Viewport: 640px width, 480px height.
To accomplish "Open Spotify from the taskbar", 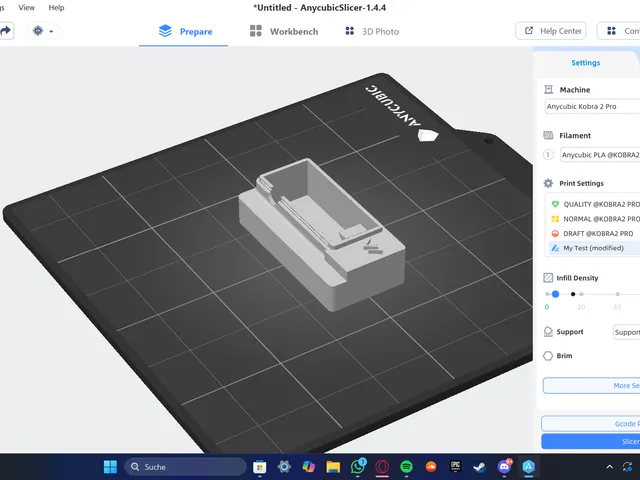I will click(407, 467).
